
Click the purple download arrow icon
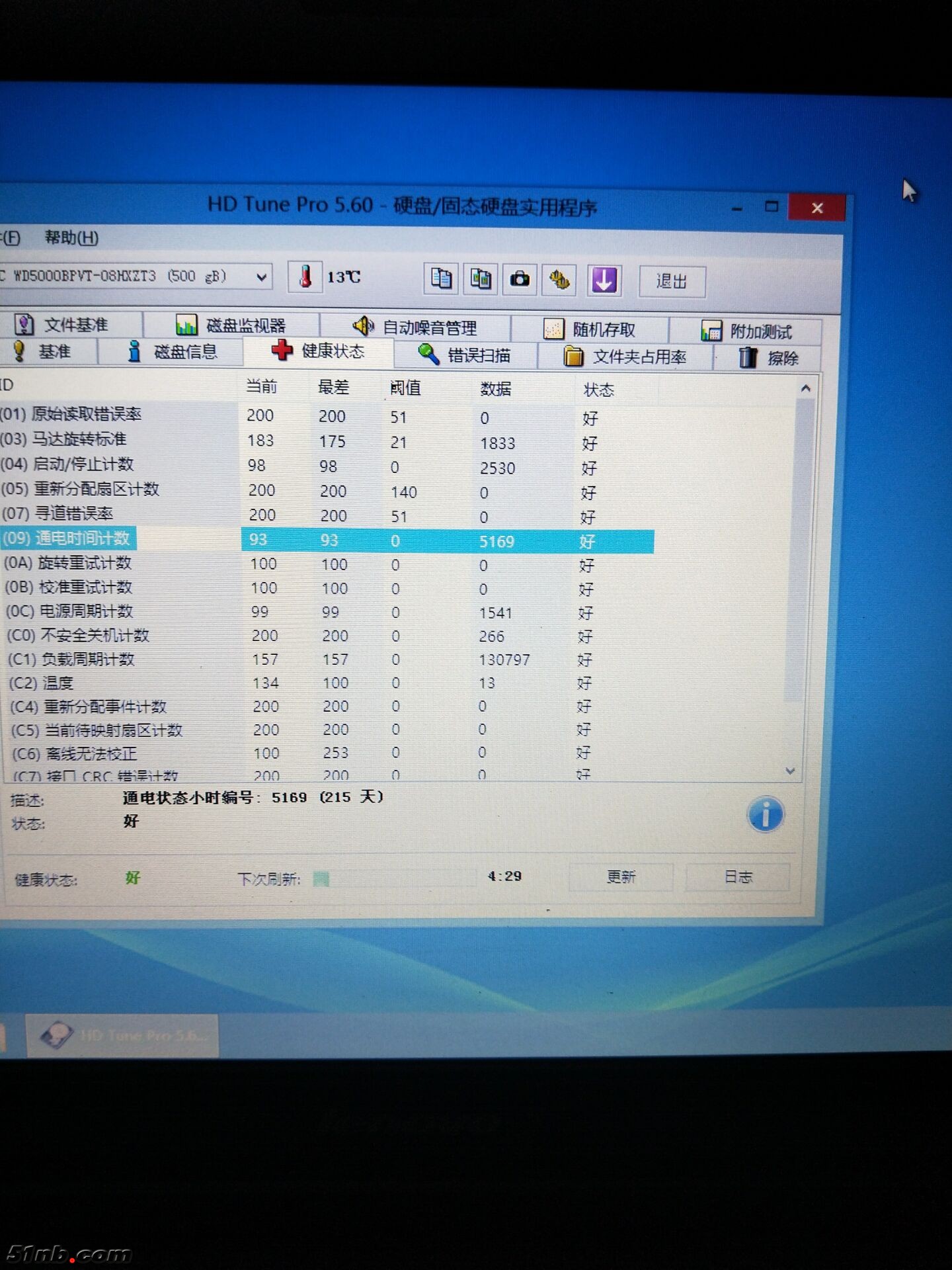tap(604, 280)
